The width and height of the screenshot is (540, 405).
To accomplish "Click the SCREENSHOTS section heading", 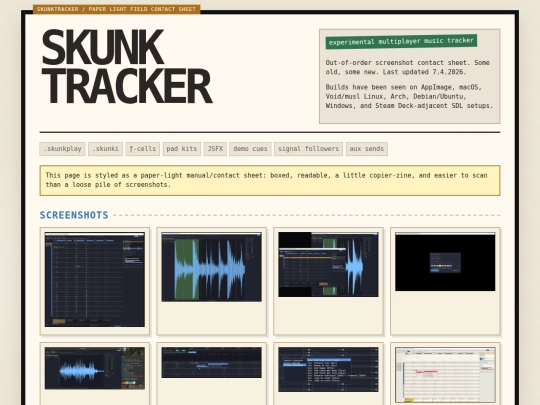I will click(74, 215).
